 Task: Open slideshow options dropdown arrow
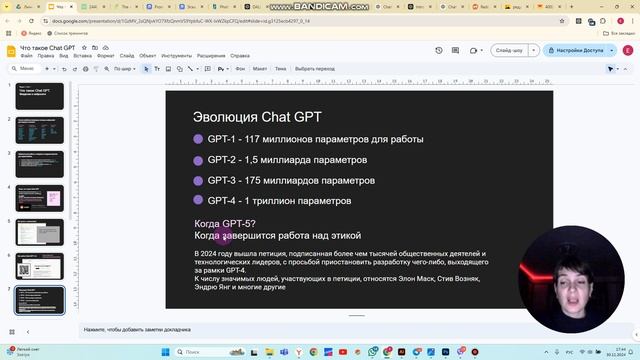click(x=533, y=50)
